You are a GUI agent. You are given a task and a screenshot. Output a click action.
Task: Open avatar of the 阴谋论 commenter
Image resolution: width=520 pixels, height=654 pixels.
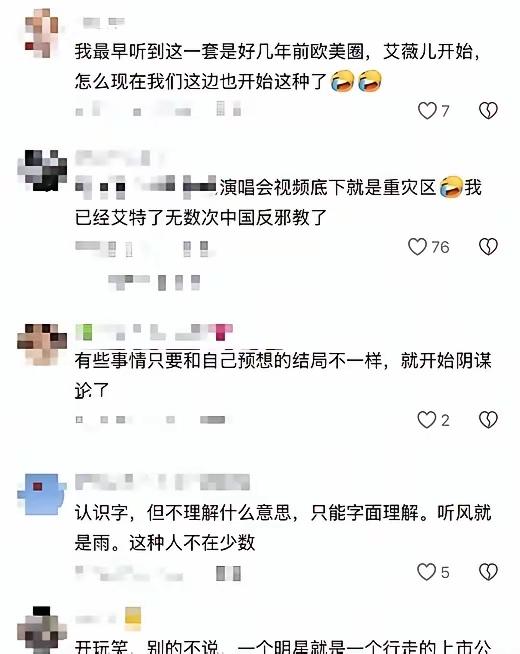(x=42, y=344)
